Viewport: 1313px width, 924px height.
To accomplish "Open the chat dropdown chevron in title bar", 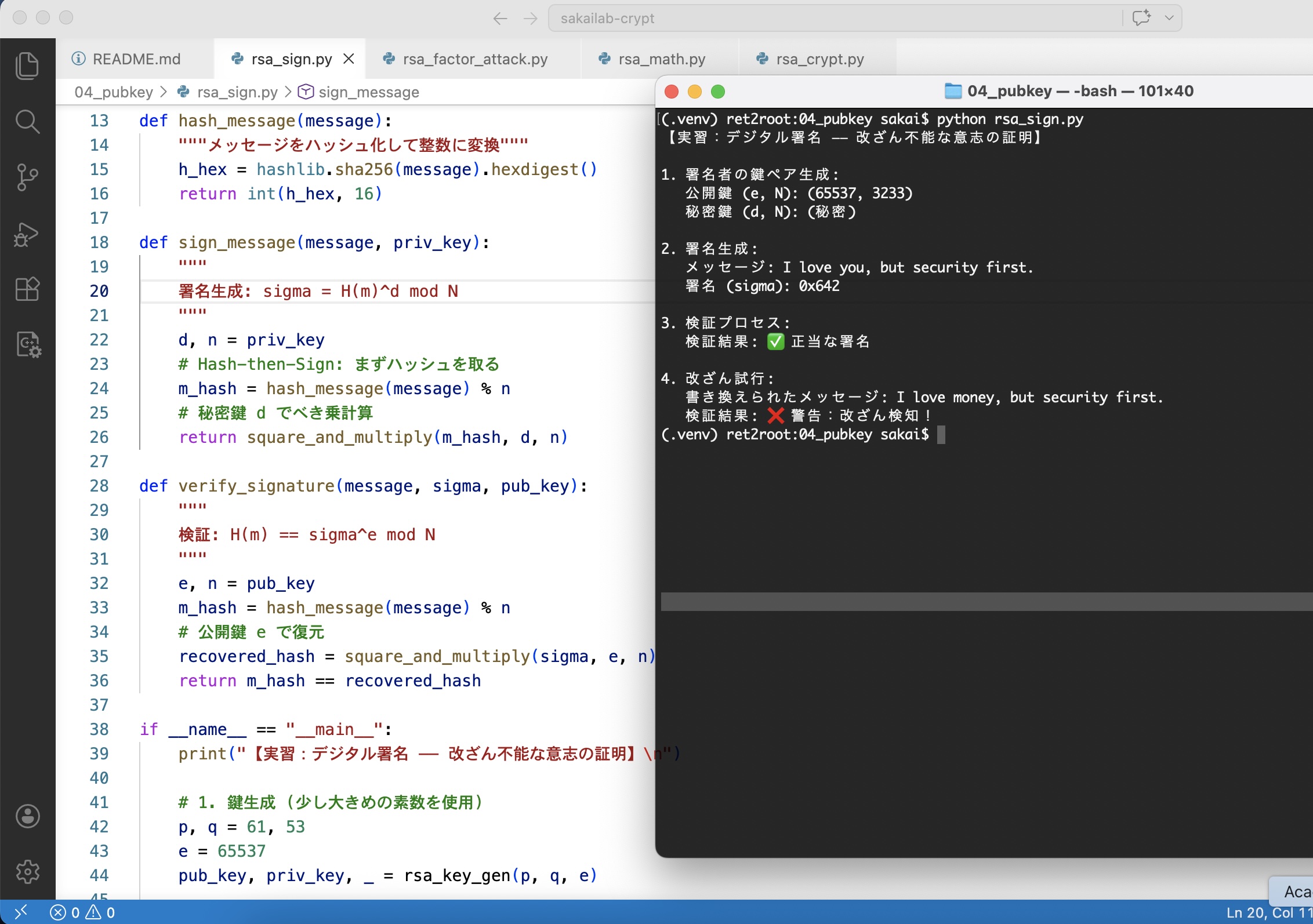I will 1169,18.
